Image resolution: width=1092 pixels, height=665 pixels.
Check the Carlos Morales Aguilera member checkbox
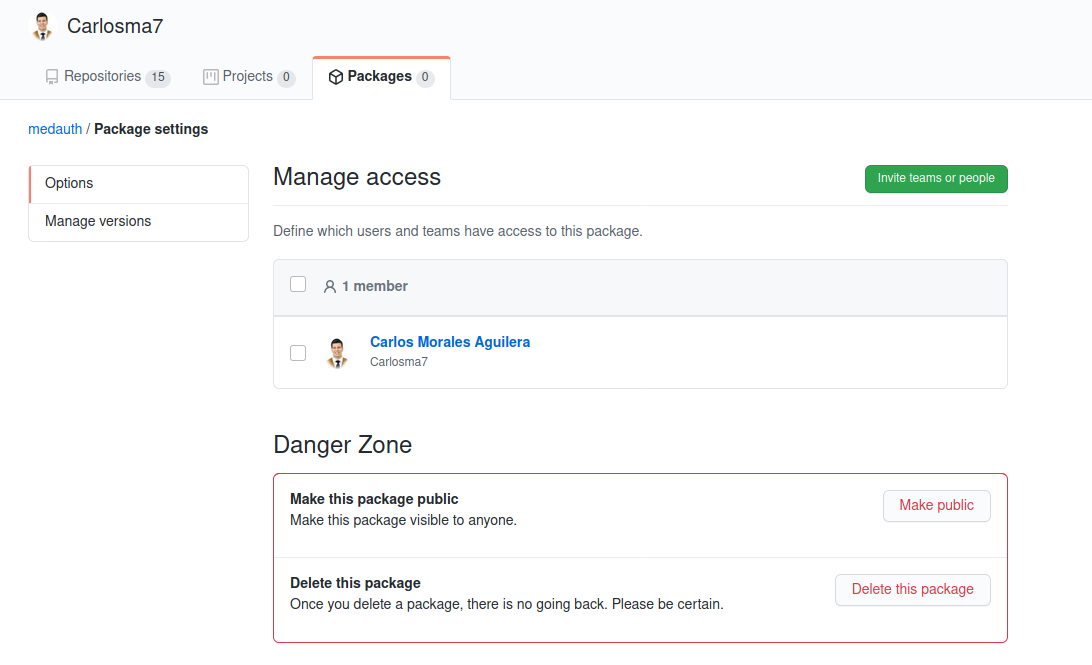(298, 353)
